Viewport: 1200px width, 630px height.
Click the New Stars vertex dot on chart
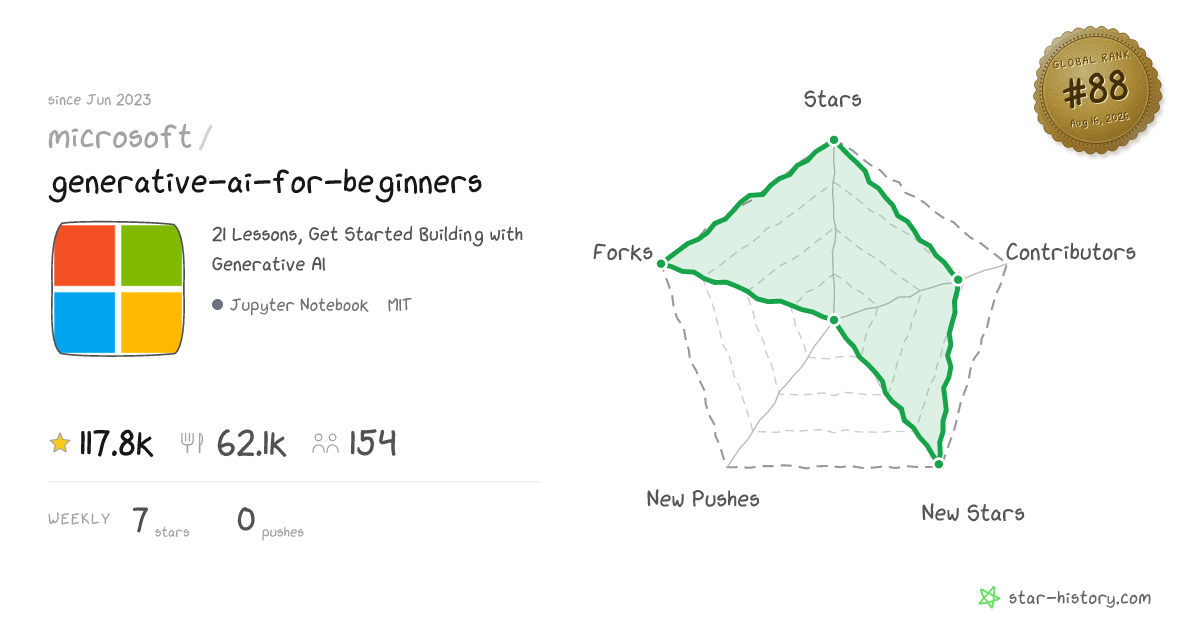pos(937,462)
